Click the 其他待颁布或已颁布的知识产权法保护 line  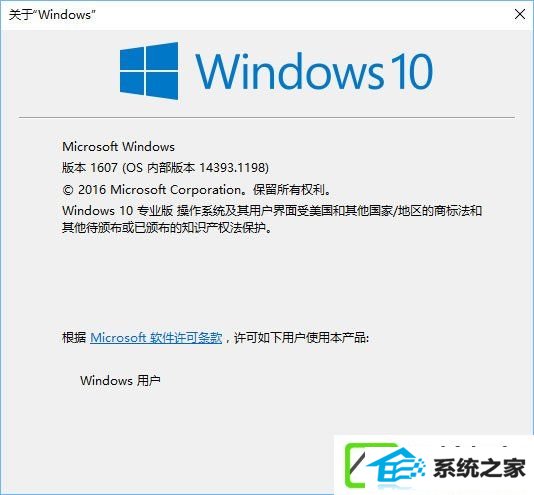(167, 228)
